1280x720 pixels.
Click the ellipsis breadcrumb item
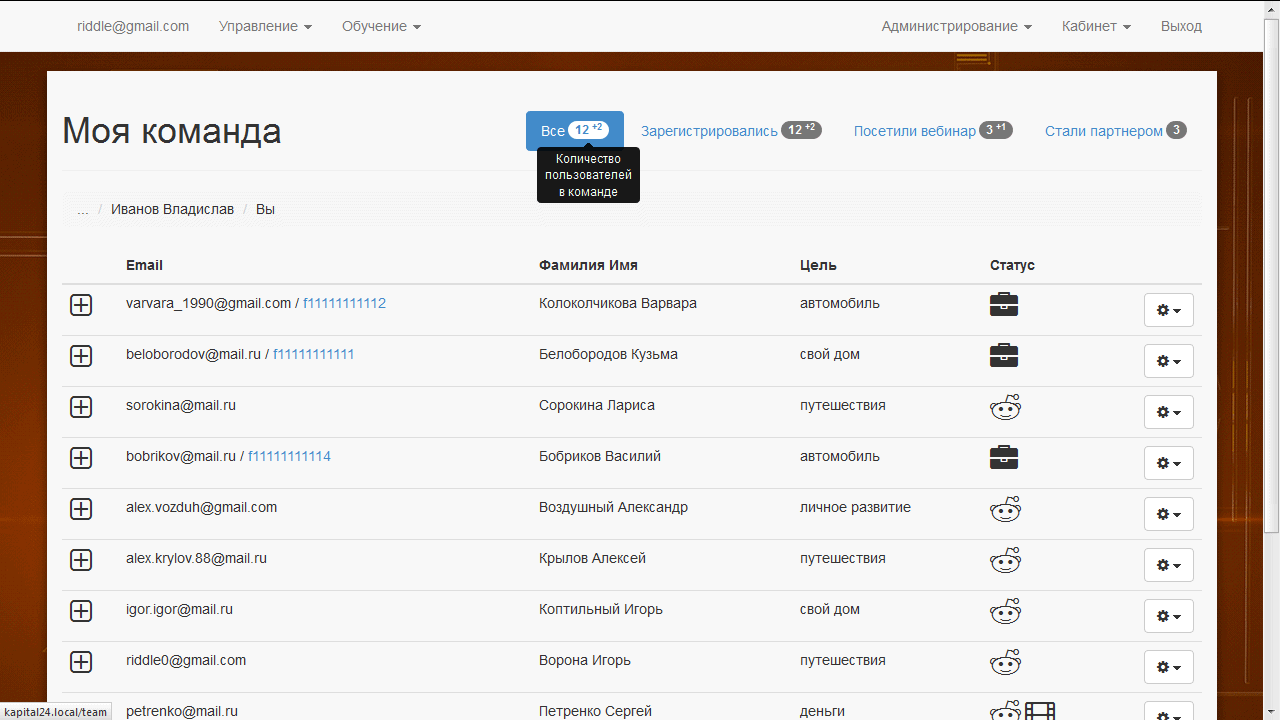click(x=83, y=209)
